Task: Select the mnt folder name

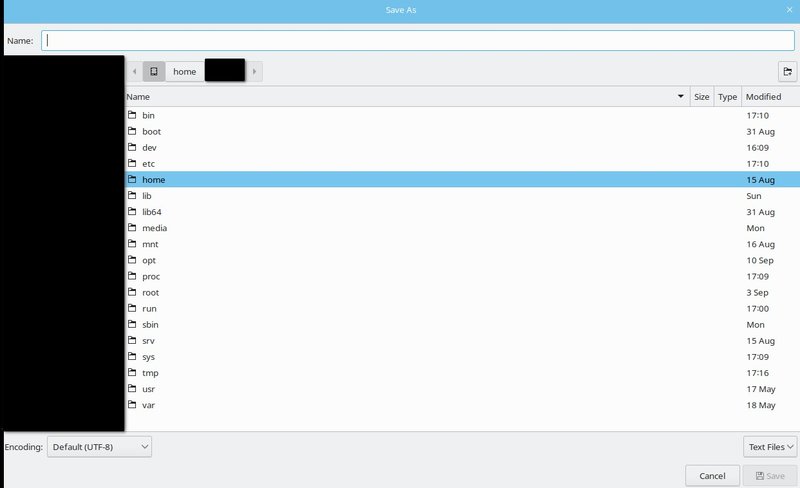Action: [151, 244]
